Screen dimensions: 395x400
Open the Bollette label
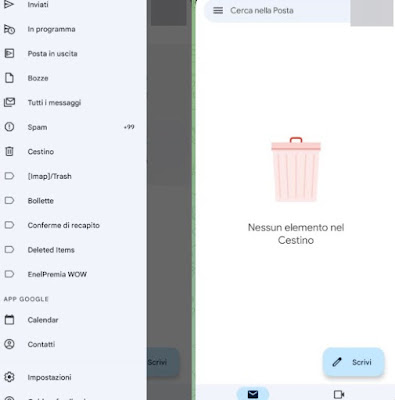click(73, 201)
